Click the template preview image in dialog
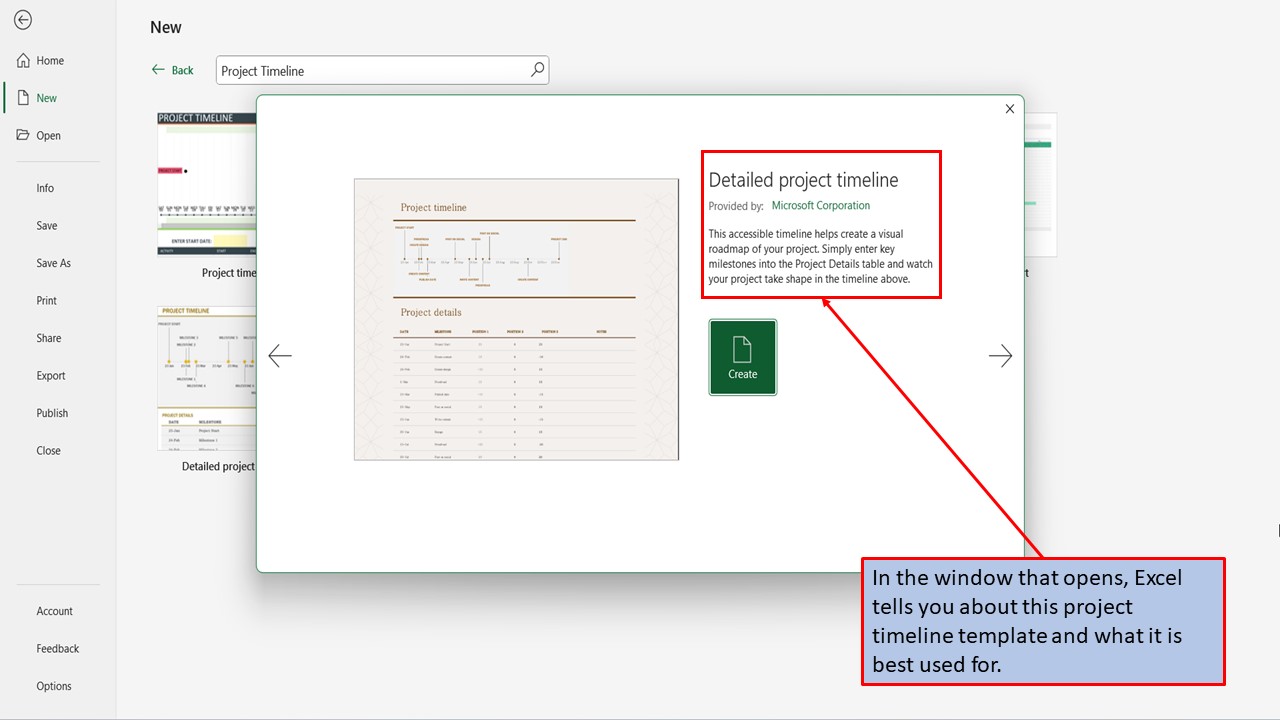This screenshot has height=720, width=1280. click(516, 320)
